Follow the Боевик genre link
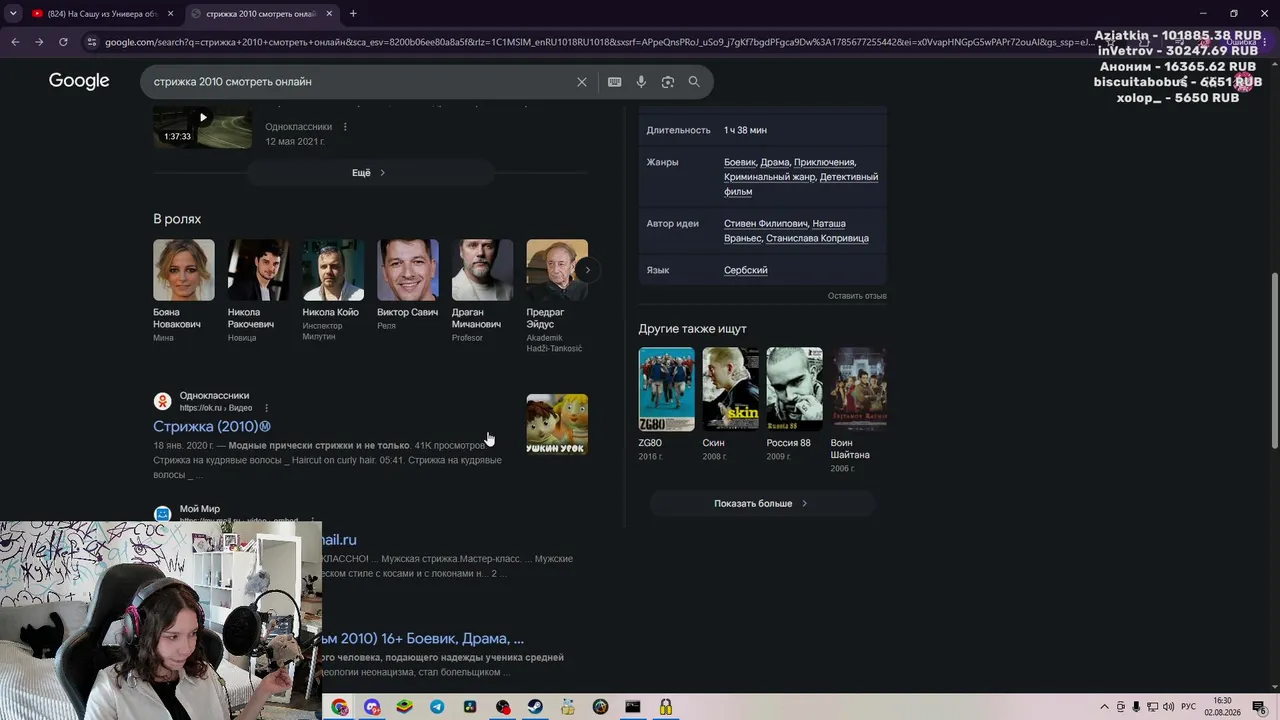 click(740, 162)
